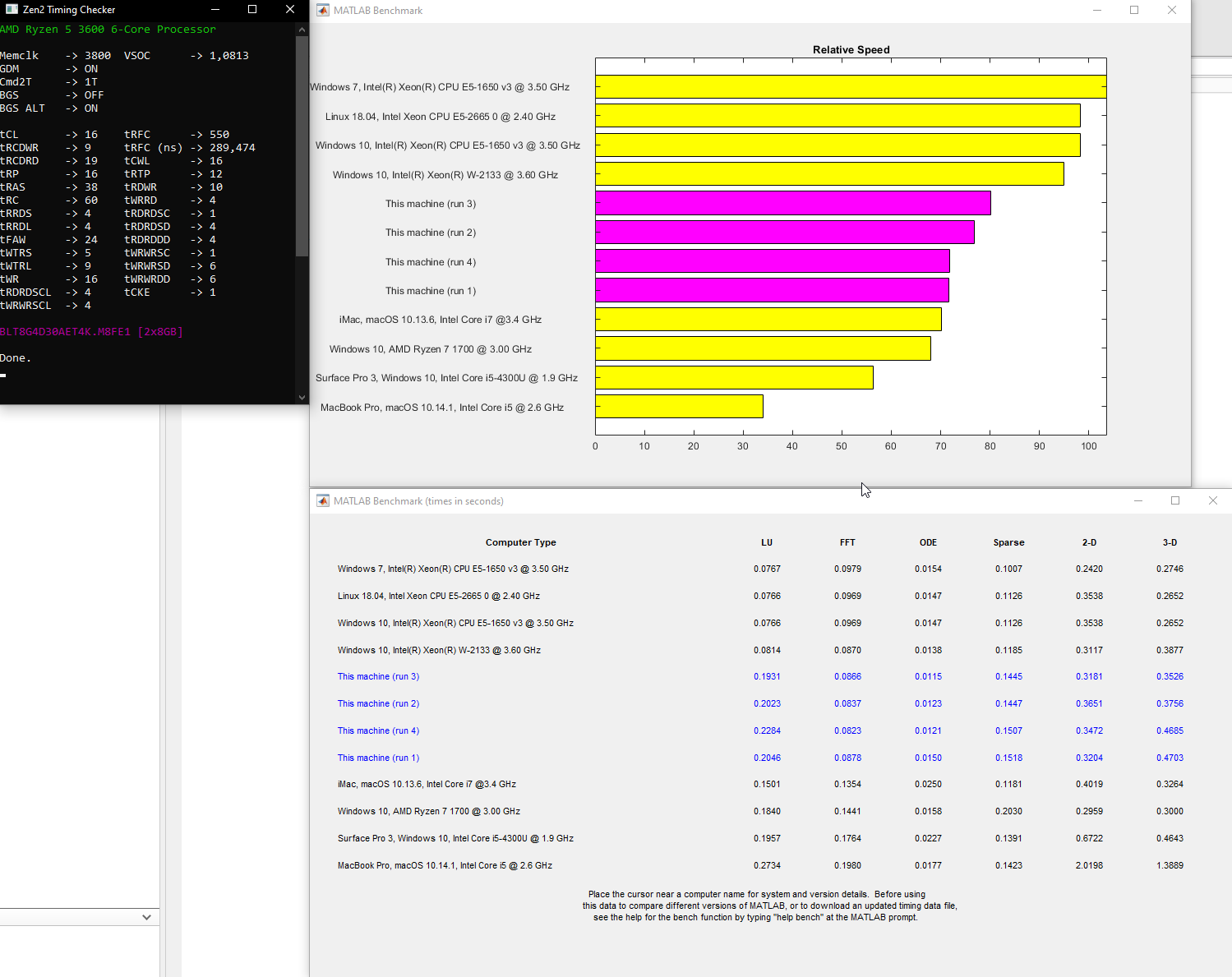1232x977 pixels.
Task: Click the Surface Pro 3 axis label
Action: [x=446, y=377]
